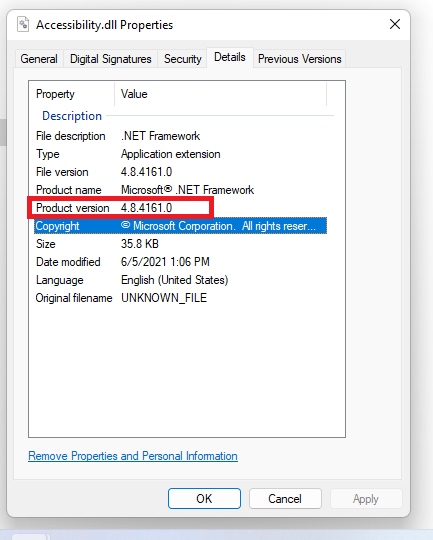Select the Type row
Screen dimensions: 433x540
click(x=181, y=154)
